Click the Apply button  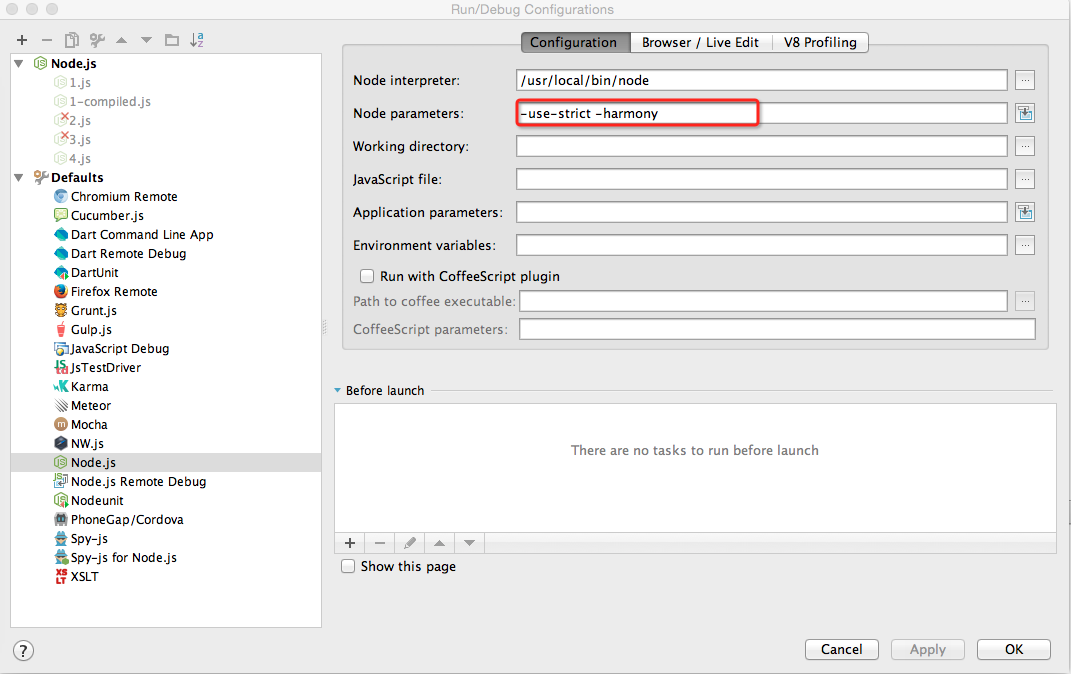point(928,649)
